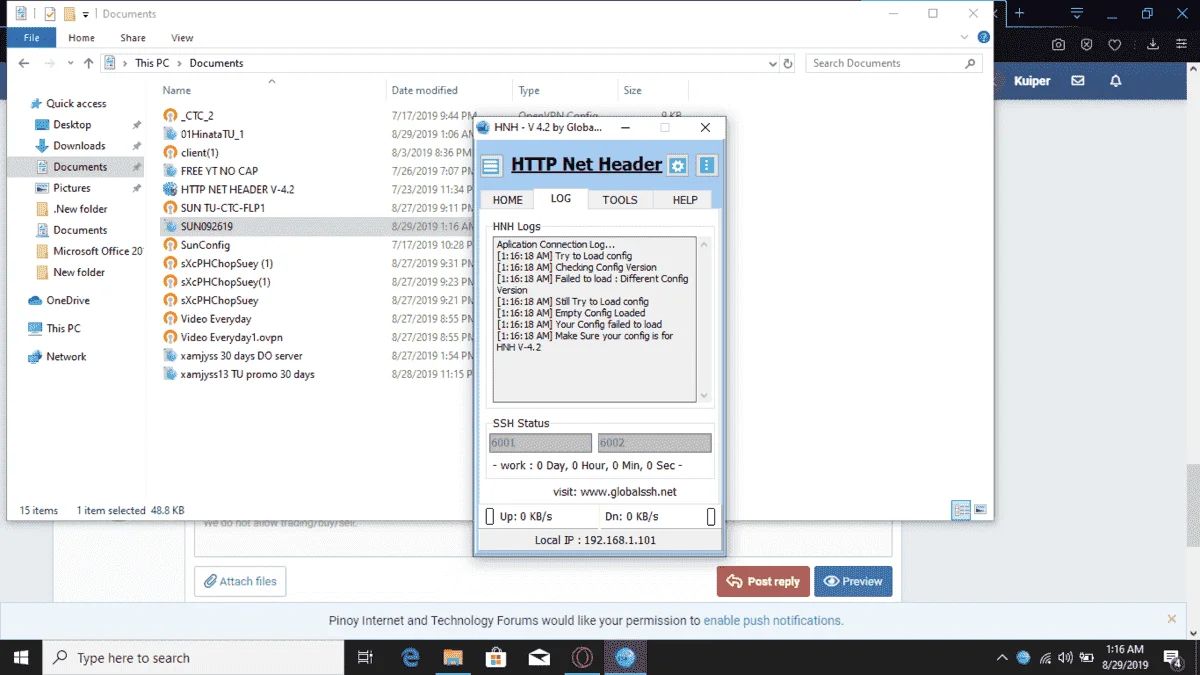Viewport: 1200px width, 675px height.
Task: Select OneDrive in navigation pane
Action: [x=68, y=300]
